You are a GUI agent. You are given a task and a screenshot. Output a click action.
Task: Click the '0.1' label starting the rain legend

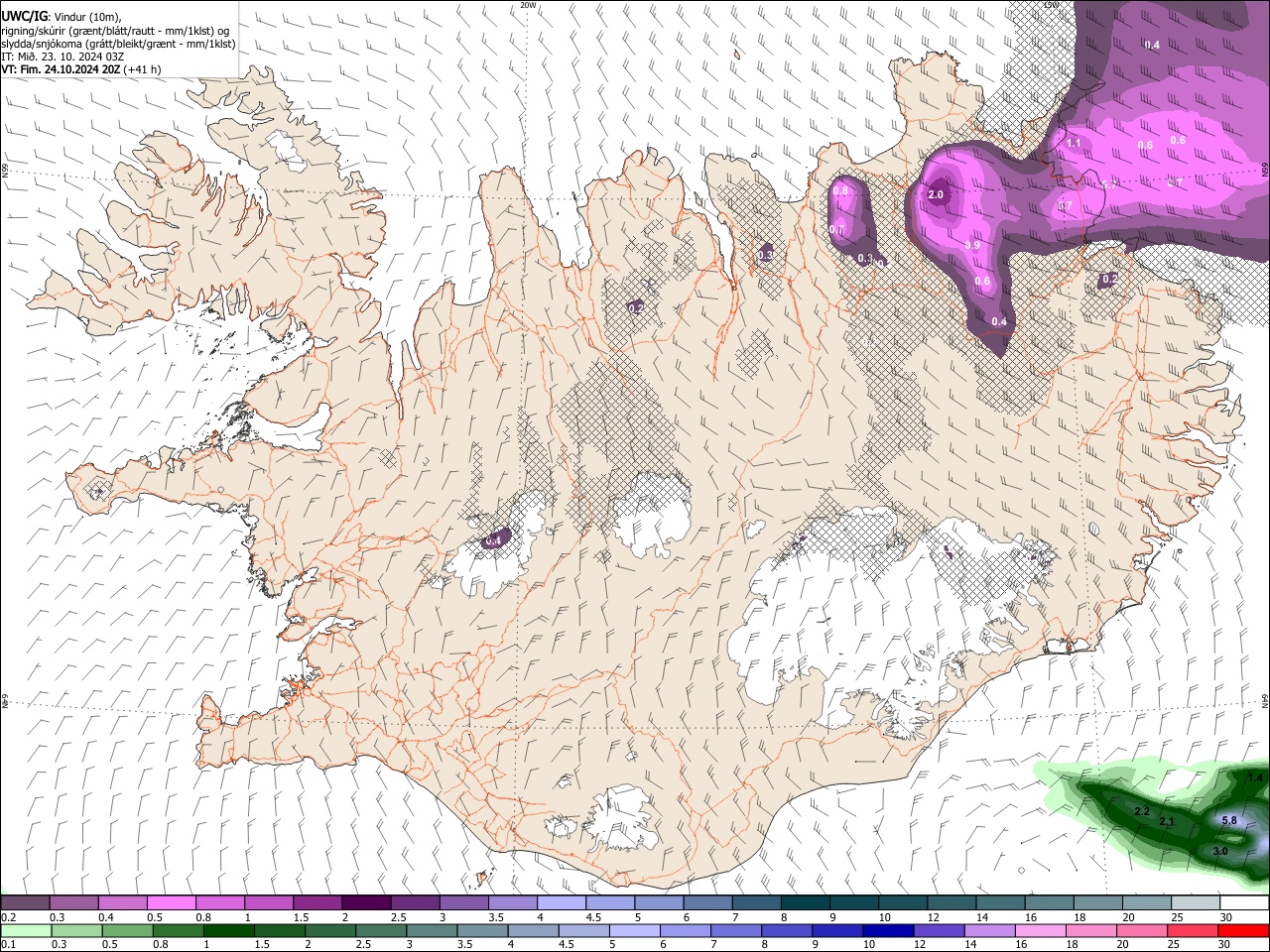(8, 945)
